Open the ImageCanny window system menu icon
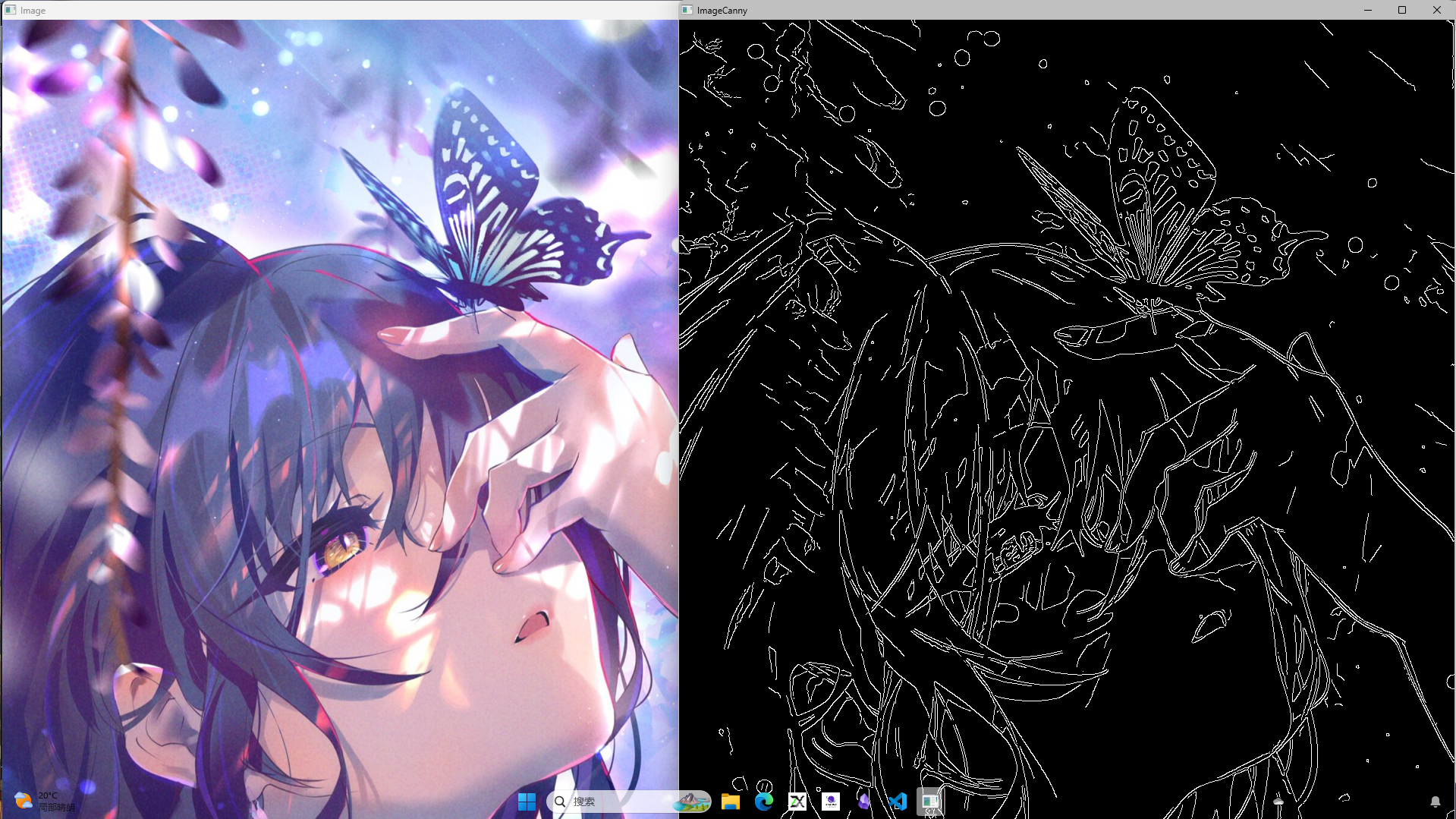 point(687,10)
